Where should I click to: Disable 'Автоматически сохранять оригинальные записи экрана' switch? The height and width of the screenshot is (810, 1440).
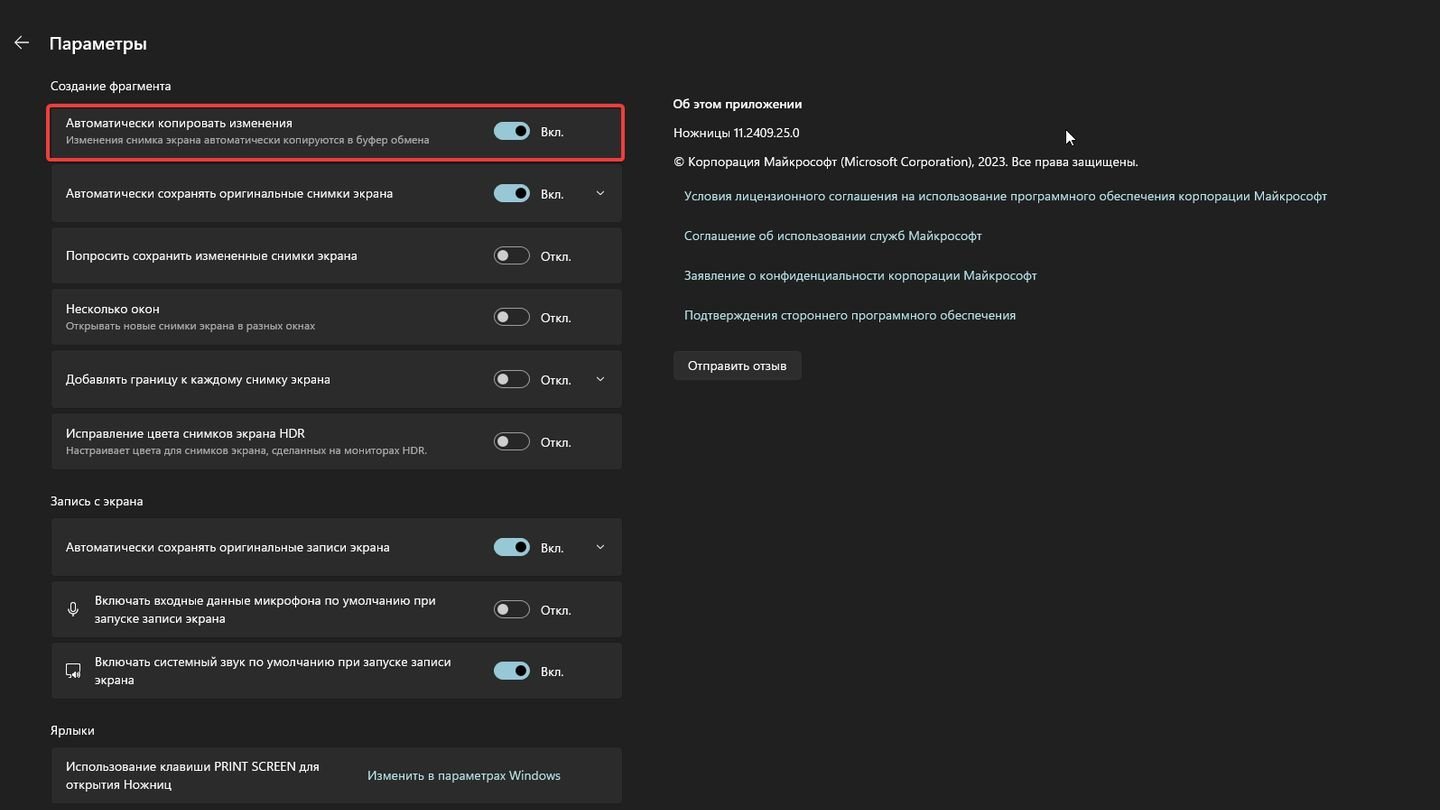[511, 547]
